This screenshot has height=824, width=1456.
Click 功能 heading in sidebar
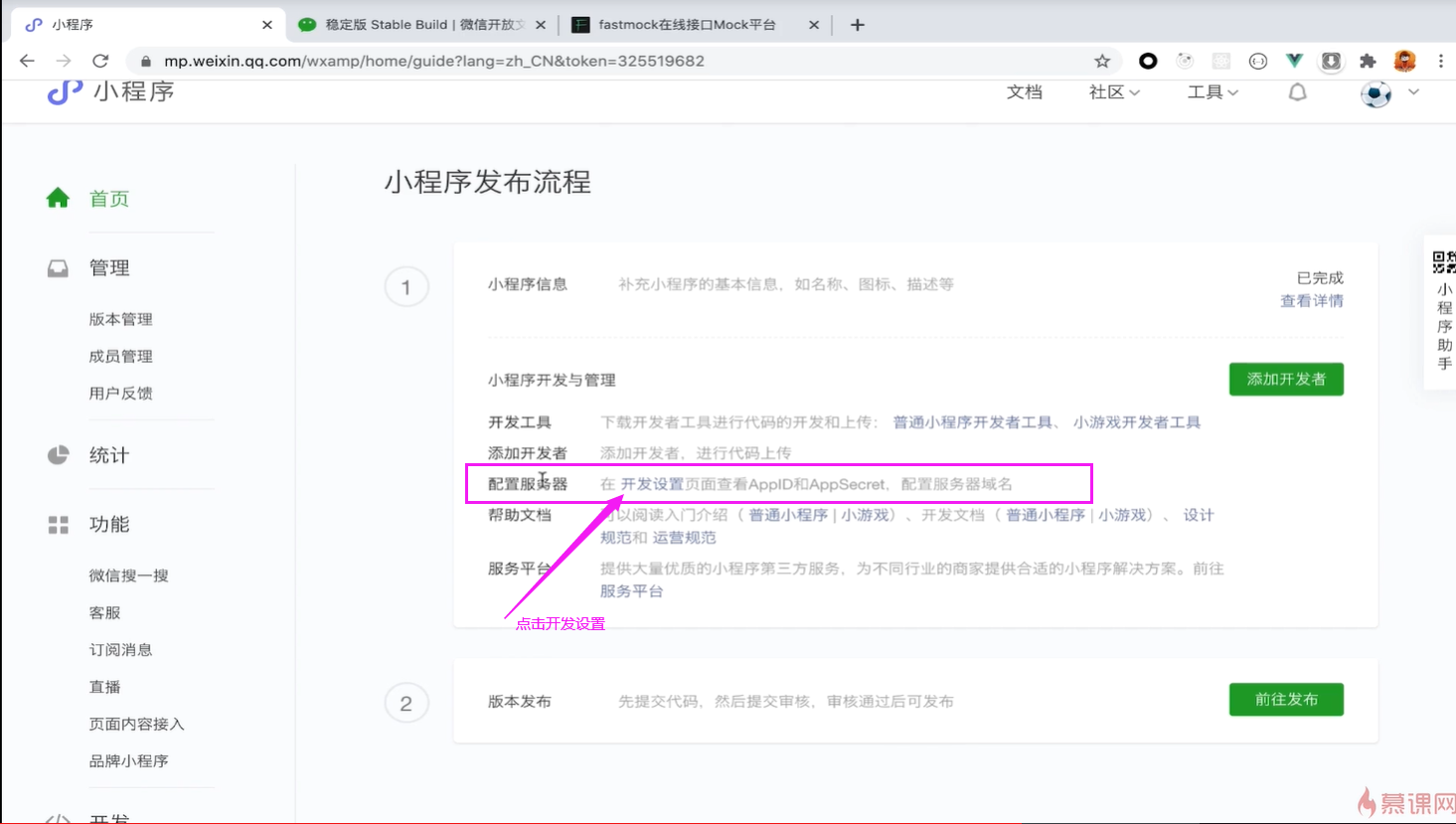[x=109, y=525]
